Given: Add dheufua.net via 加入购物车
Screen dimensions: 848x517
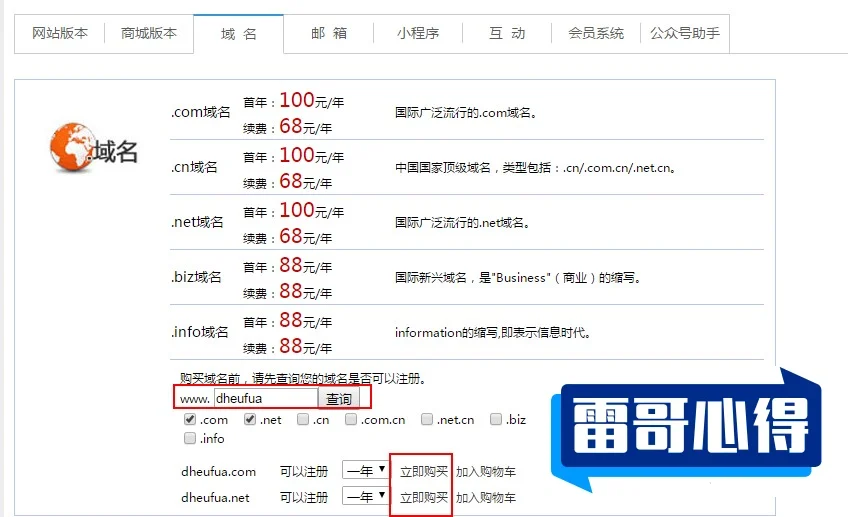Looking at the screenshot, I should pyautogui.click(x=486, y=498).
